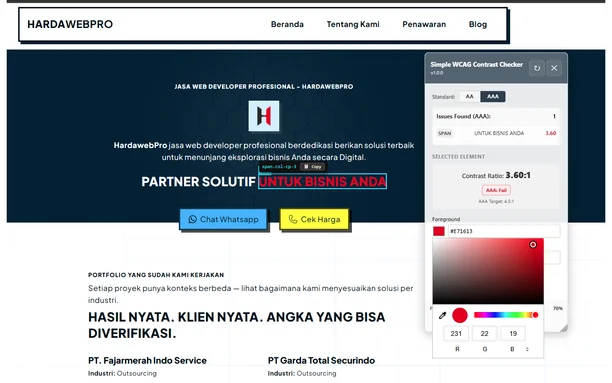The width and height of the screenshot is (612, 383).
Task: Visit the Blog navigation link
Action: tap(478, 24)
